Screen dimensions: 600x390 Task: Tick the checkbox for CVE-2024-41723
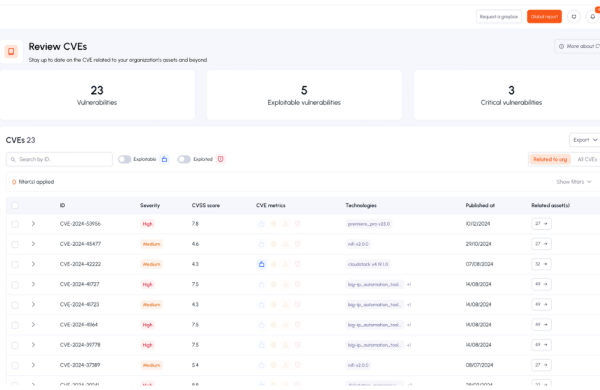(15, 305)
